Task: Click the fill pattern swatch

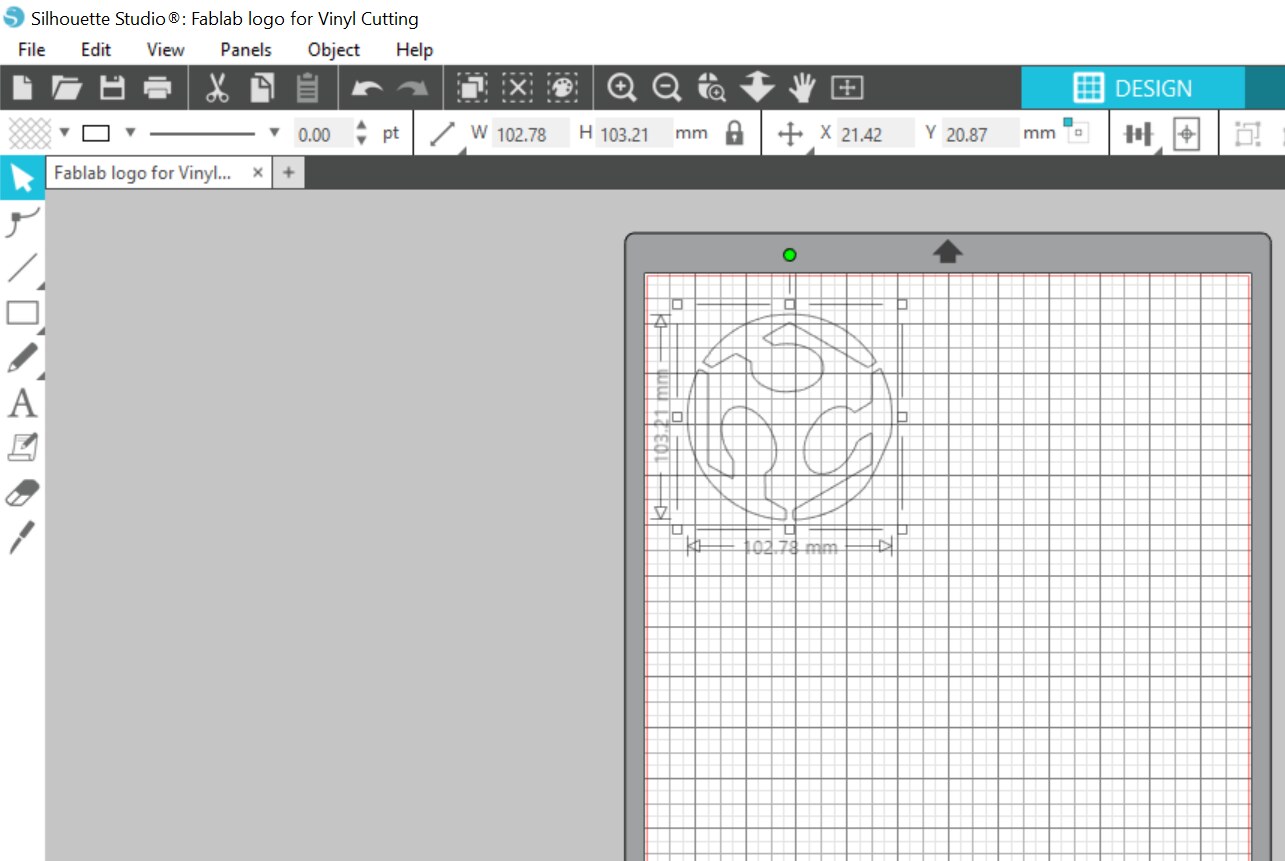Action: tap(29, 133)
